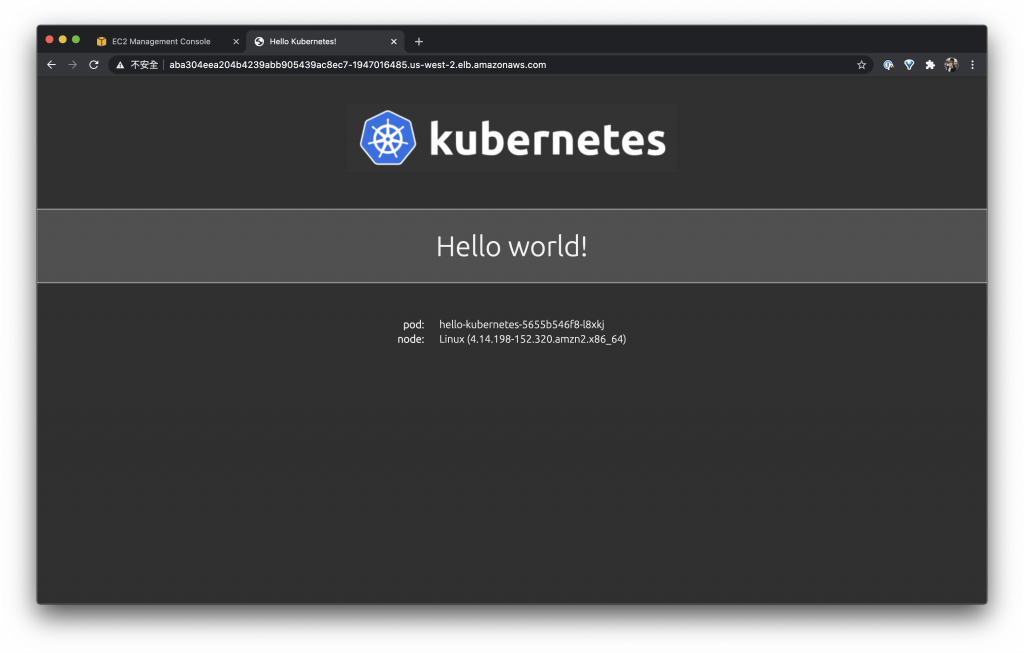Click pod name hello-kubernetes-5655b546f8-l8xkj
Screen dimensions: 1024x653
(x=521, y=325)
